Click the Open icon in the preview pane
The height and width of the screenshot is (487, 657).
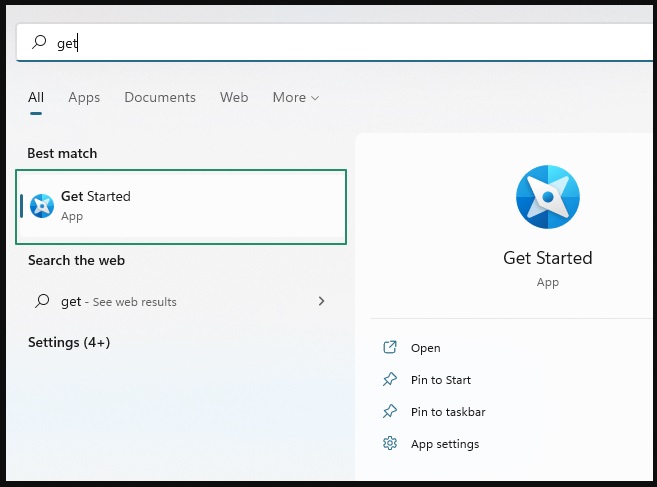click(390, 347)
